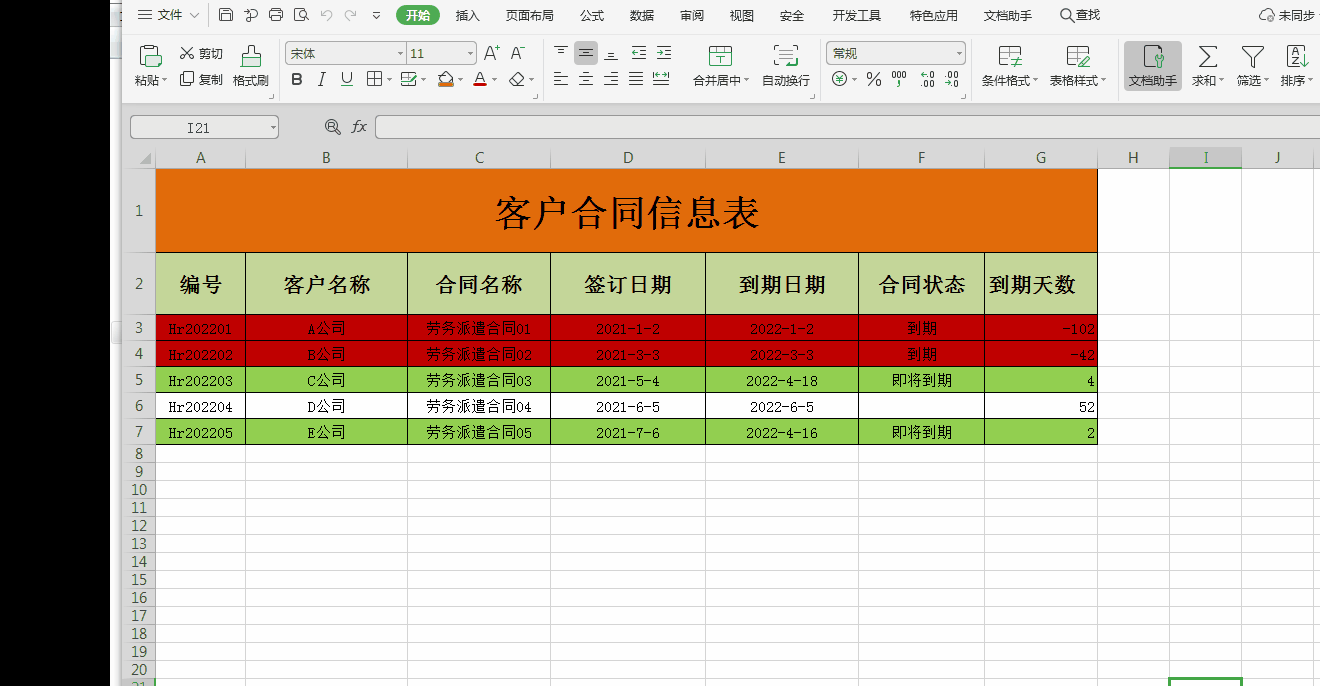Click the Percent style icon

(874, 79)
